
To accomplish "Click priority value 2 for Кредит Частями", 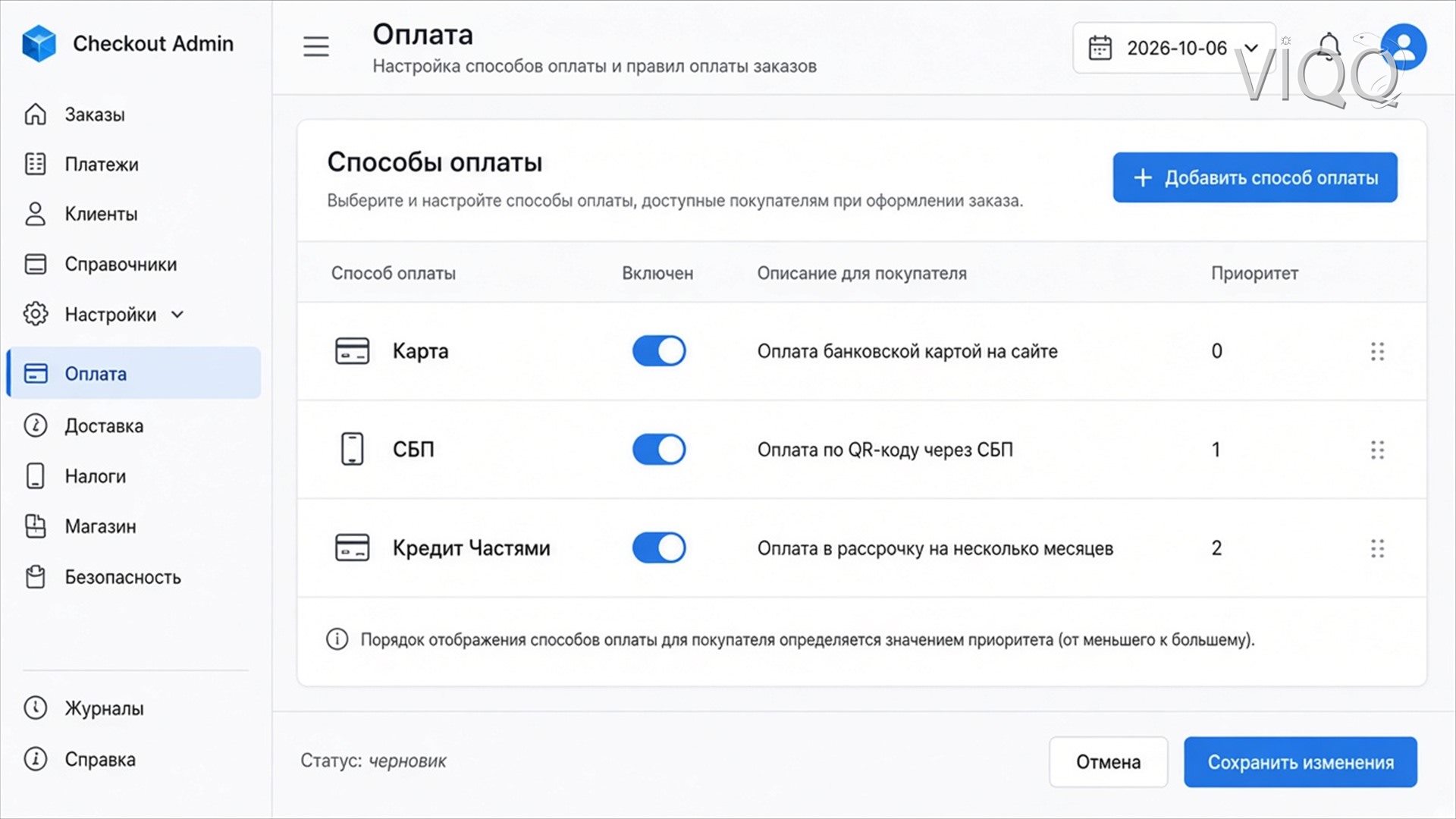I will [1216, 548].
